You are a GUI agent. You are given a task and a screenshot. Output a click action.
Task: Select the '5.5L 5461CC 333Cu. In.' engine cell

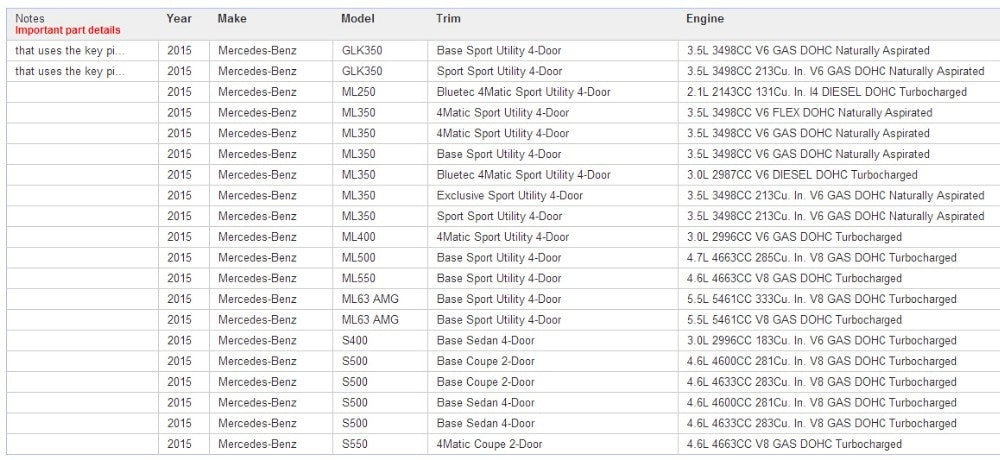(821, 299)
